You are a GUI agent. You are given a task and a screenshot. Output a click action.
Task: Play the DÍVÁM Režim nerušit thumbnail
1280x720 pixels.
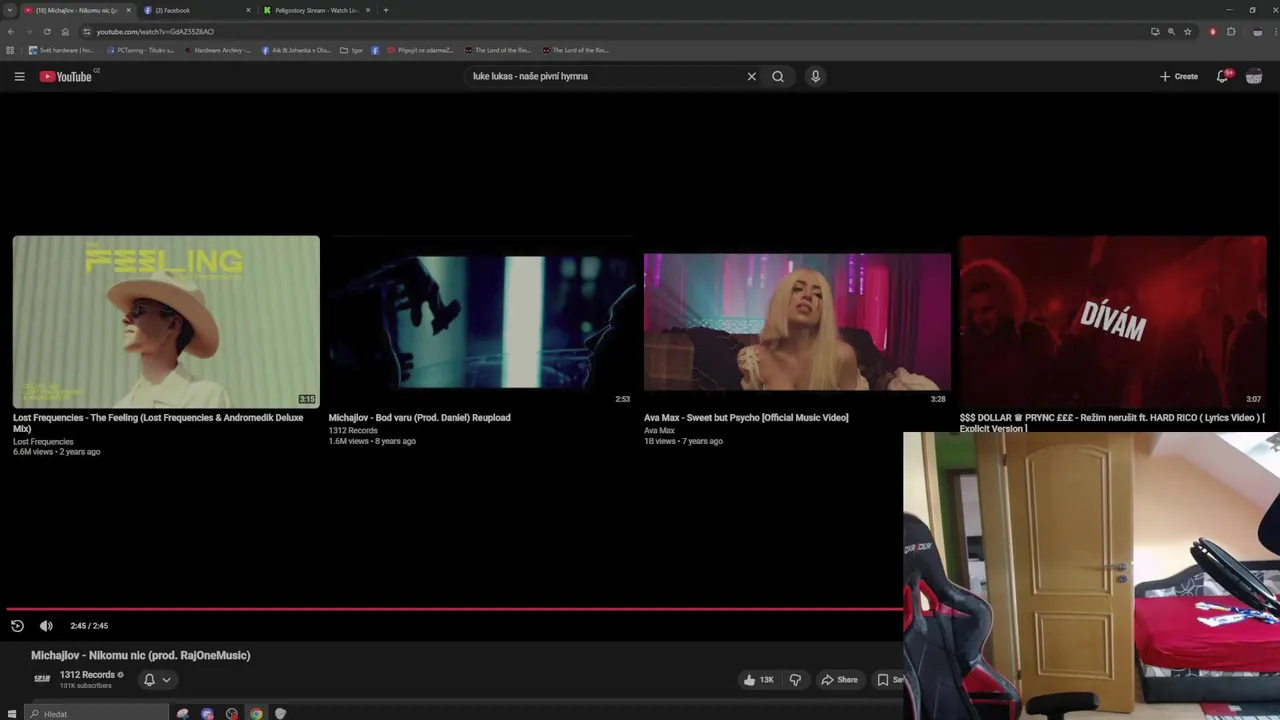(x=1113, y=322)
